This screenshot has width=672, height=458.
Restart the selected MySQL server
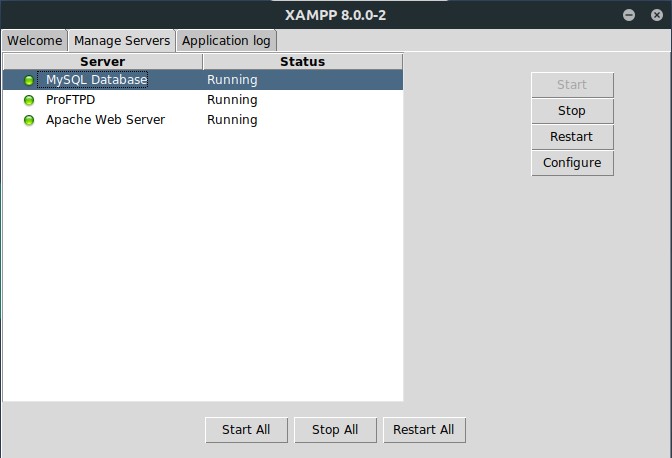click(572, 137)
